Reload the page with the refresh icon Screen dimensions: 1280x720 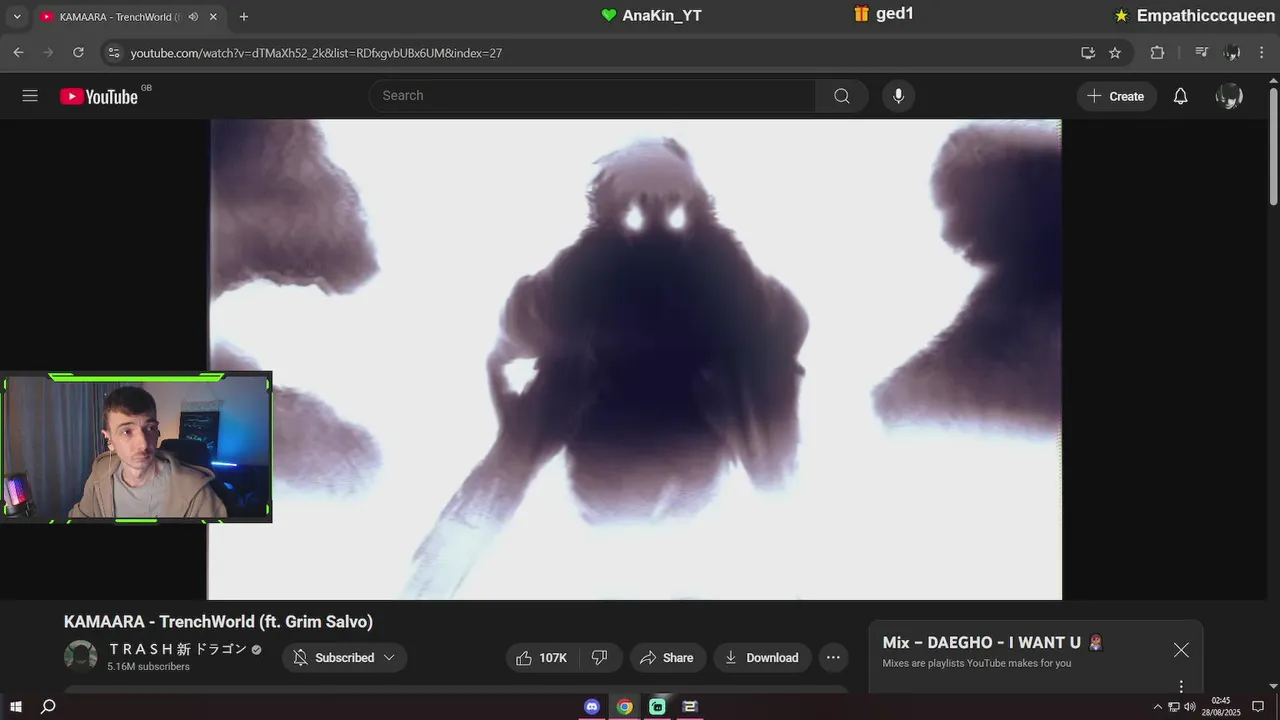click(x=78, y=52)
